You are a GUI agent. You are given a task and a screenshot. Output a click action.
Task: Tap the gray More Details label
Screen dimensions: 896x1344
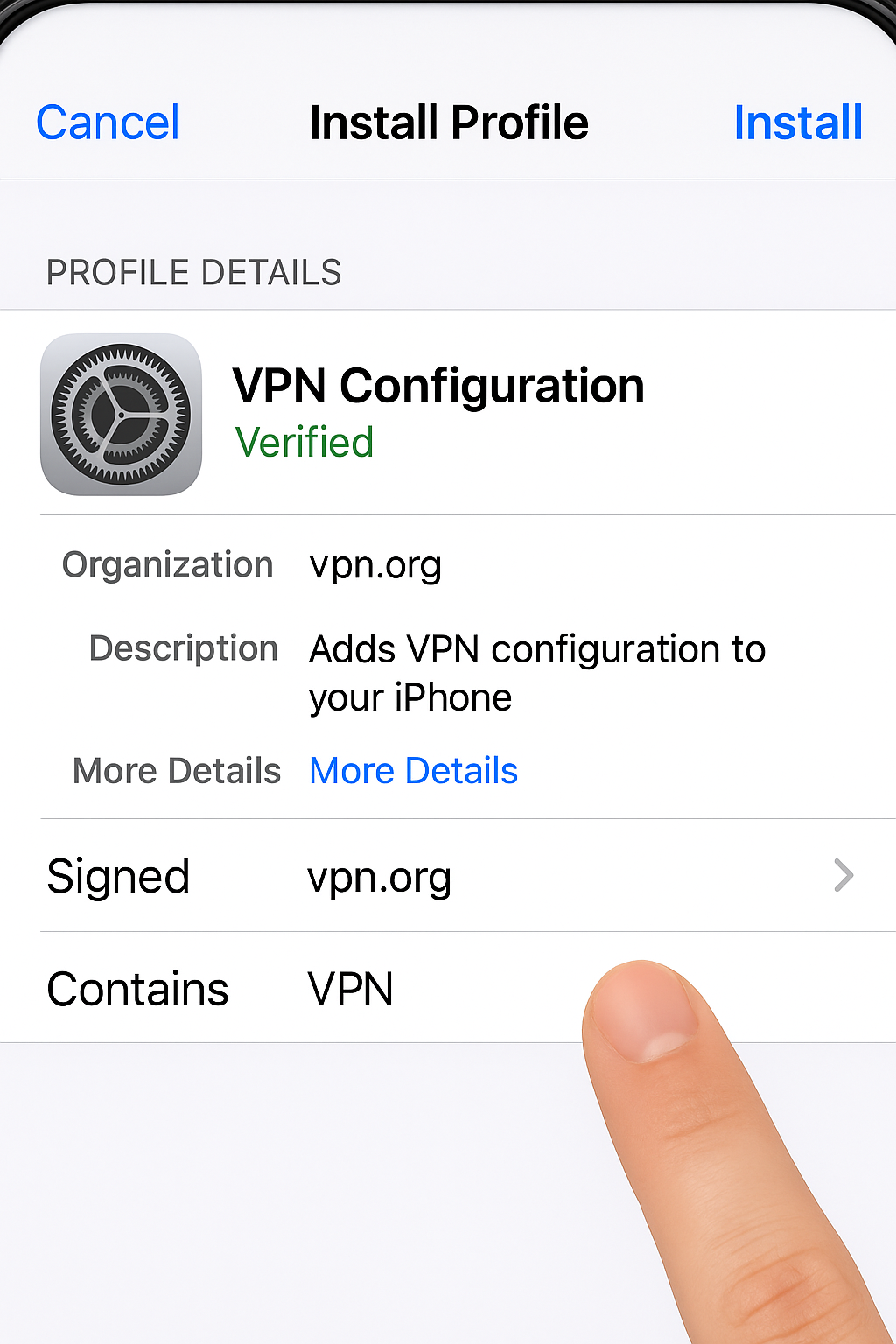(x=177, y=771)
